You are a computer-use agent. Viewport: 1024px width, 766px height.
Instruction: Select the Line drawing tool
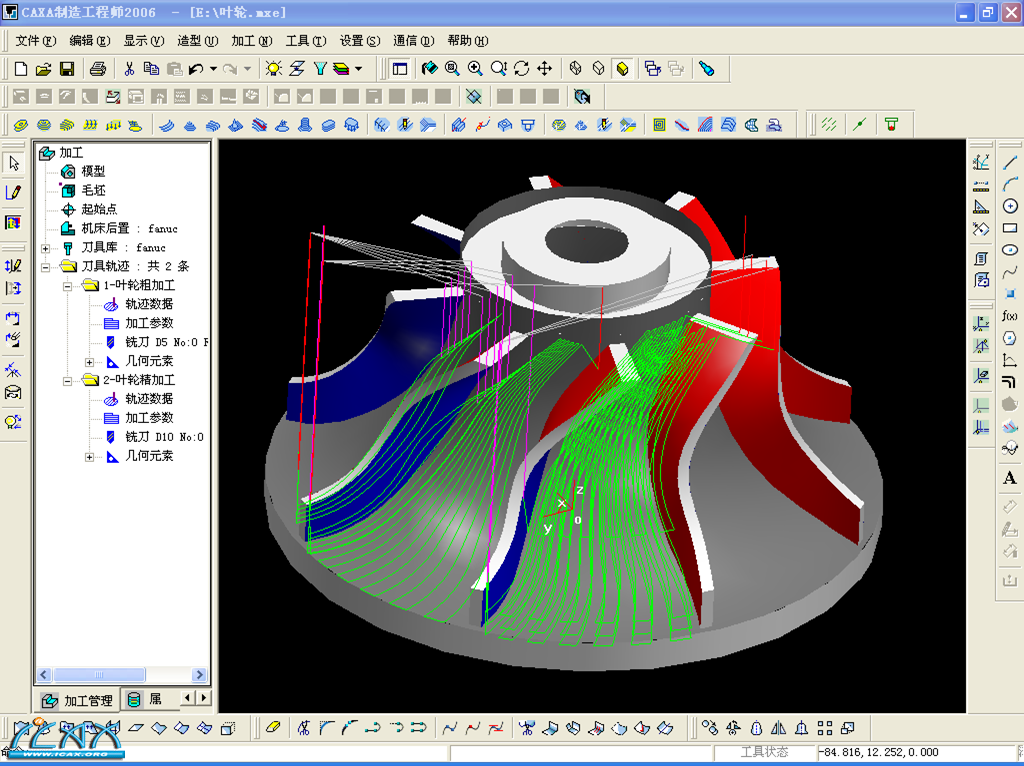click(x=1010, y=162)
